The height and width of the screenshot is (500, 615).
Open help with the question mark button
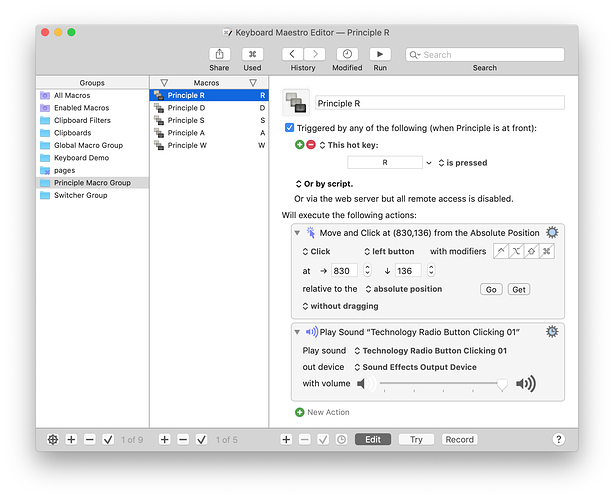tap(559, 439)
